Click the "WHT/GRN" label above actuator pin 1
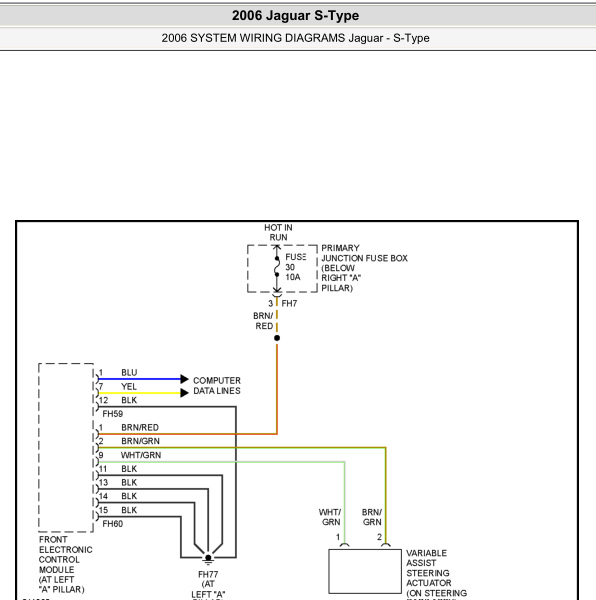Image resolution: width=596 pixels, height=600 pixels. (x=330, y=517)
